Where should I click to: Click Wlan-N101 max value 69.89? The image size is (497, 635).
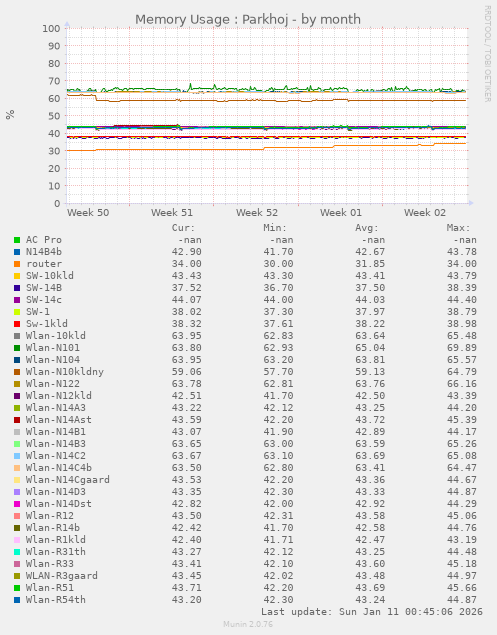[462, 348]
